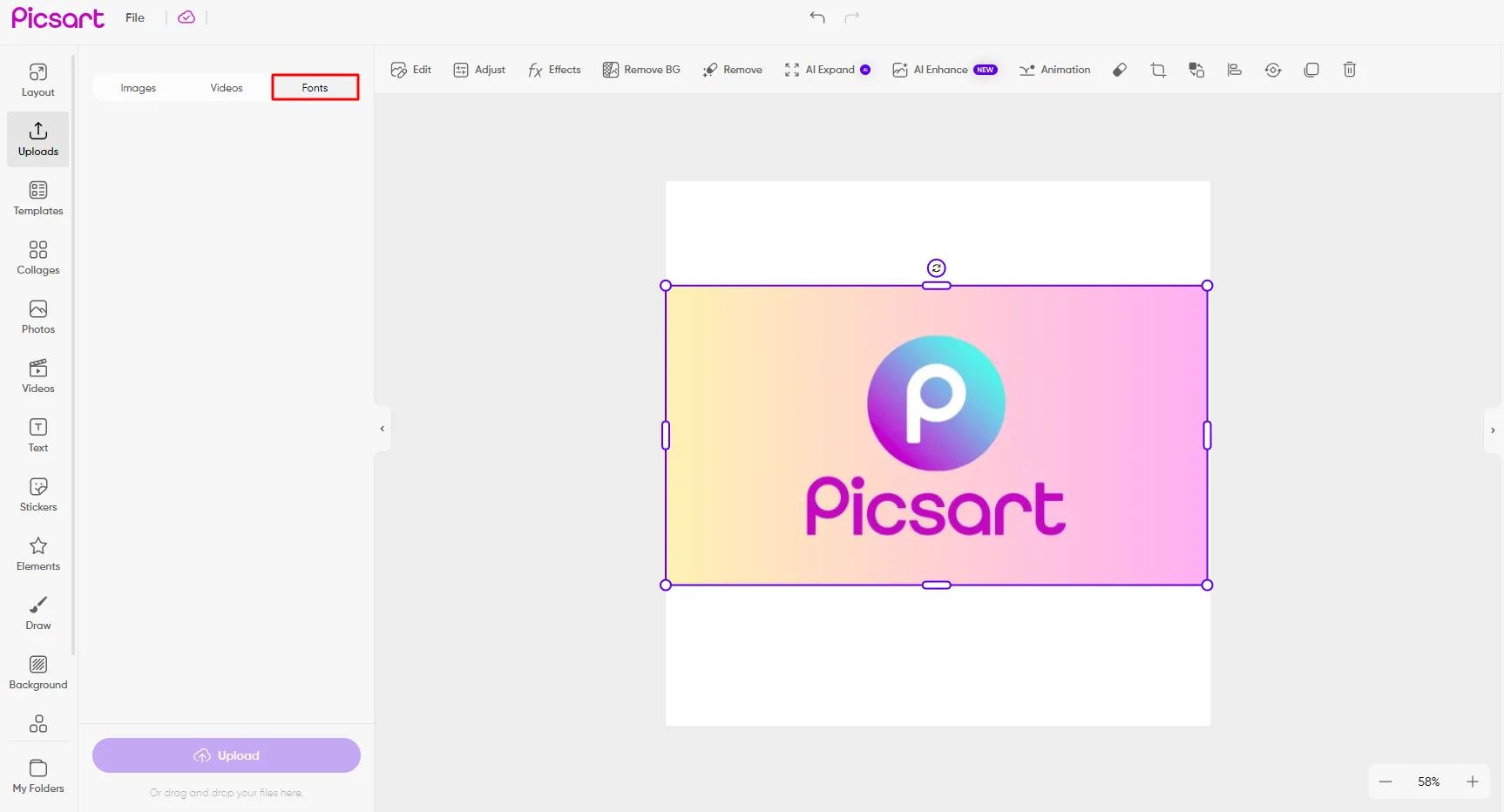Open the Effects tool
The image size is (1504, 812).
554,70
